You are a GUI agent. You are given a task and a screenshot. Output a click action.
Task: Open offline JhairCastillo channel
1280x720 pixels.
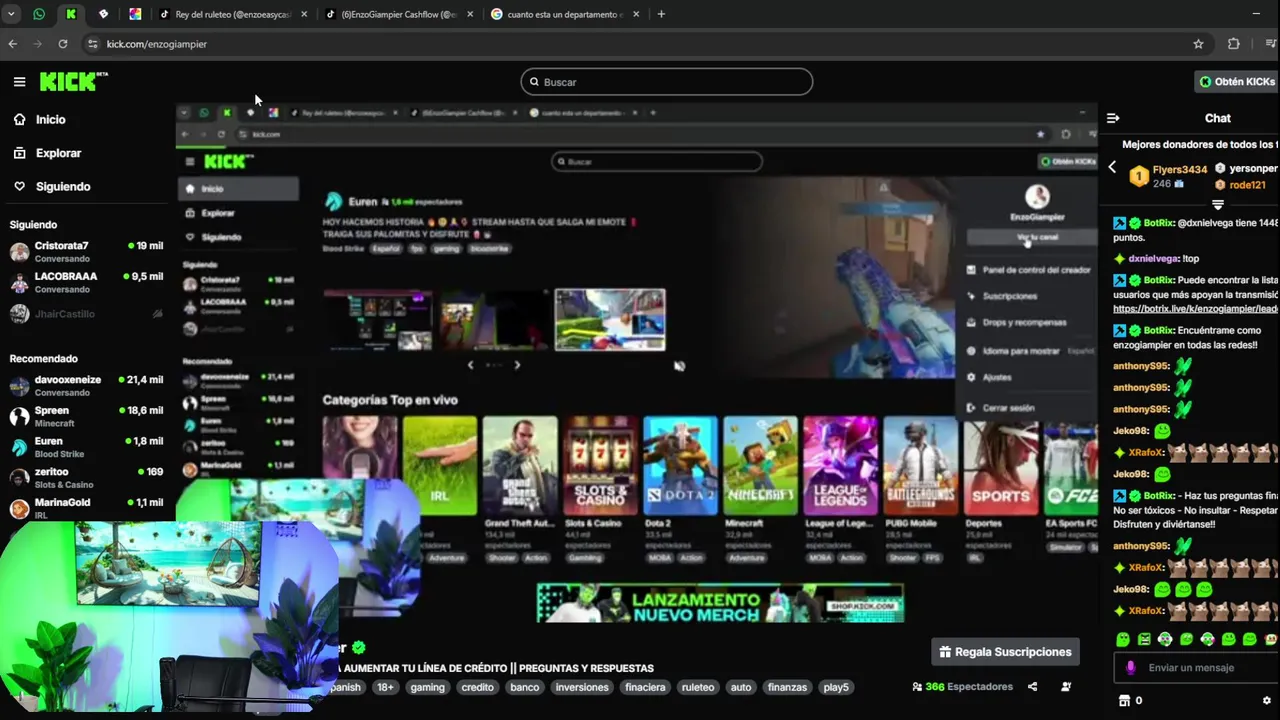click(87, 314)
